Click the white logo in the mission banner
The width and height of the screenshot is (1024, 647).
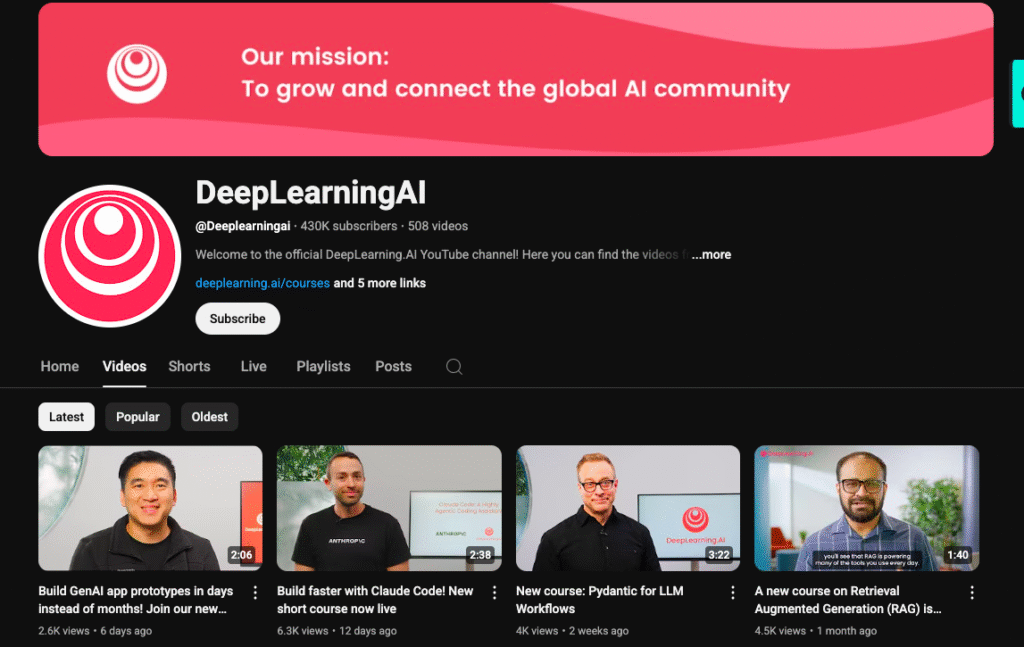click(136, 74)
